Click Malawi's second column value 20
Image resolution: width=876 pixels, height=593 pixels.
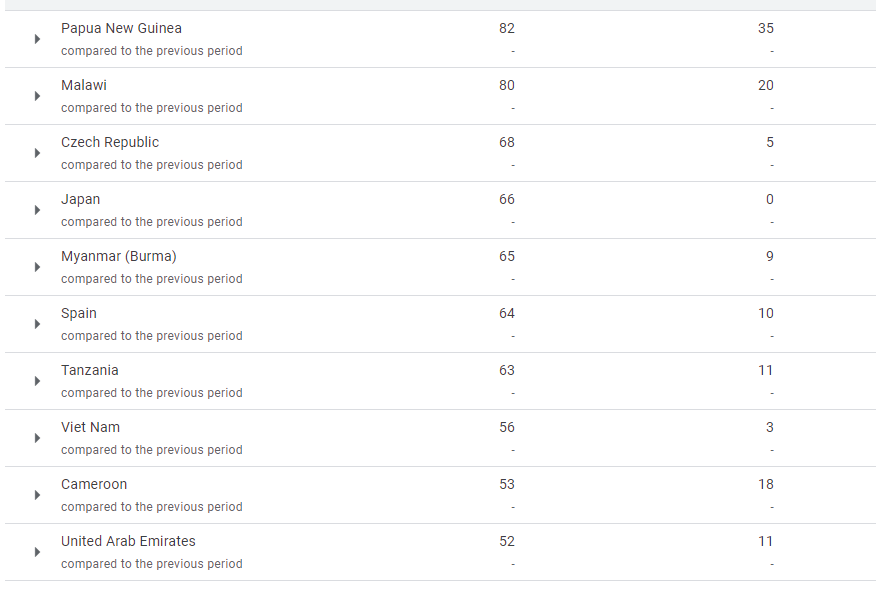pyautogui.click(x=766, y=85)
